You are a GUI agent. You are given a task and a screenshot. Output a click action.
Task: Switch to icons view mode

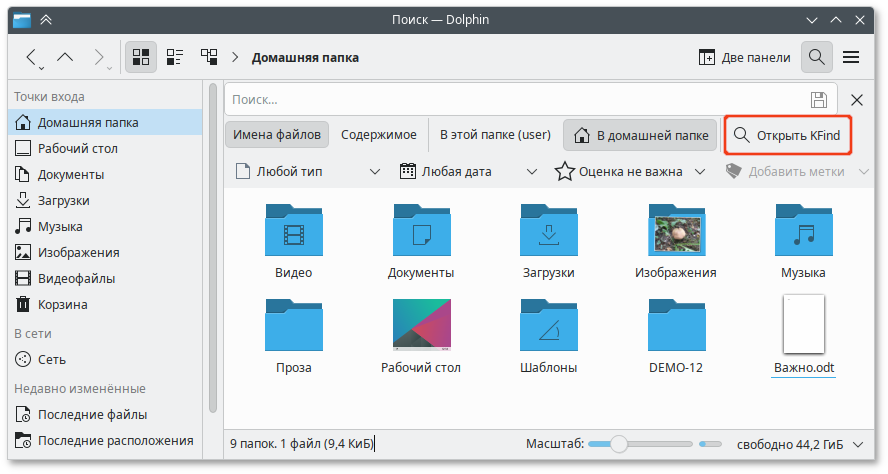[141, 57]
